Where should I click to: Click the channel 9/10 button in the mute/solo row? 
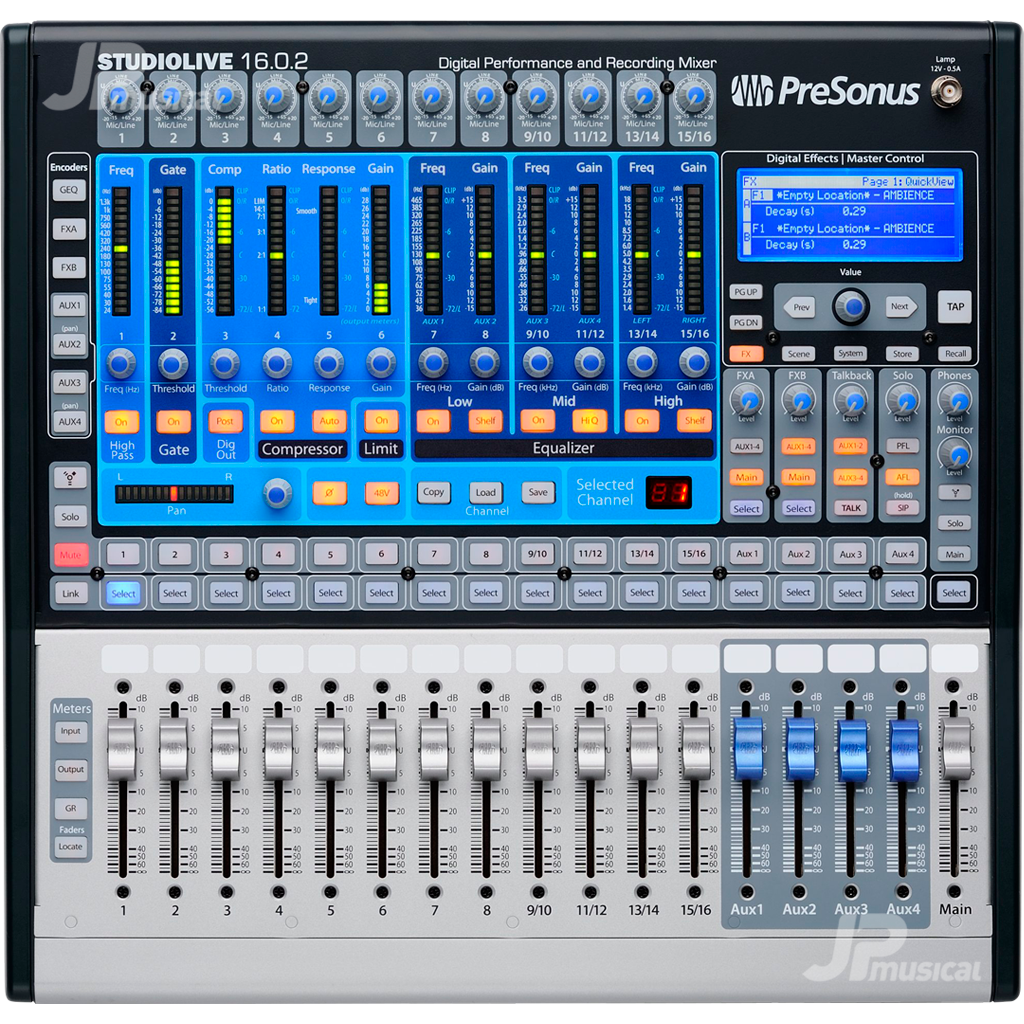(x=537, y=554)
